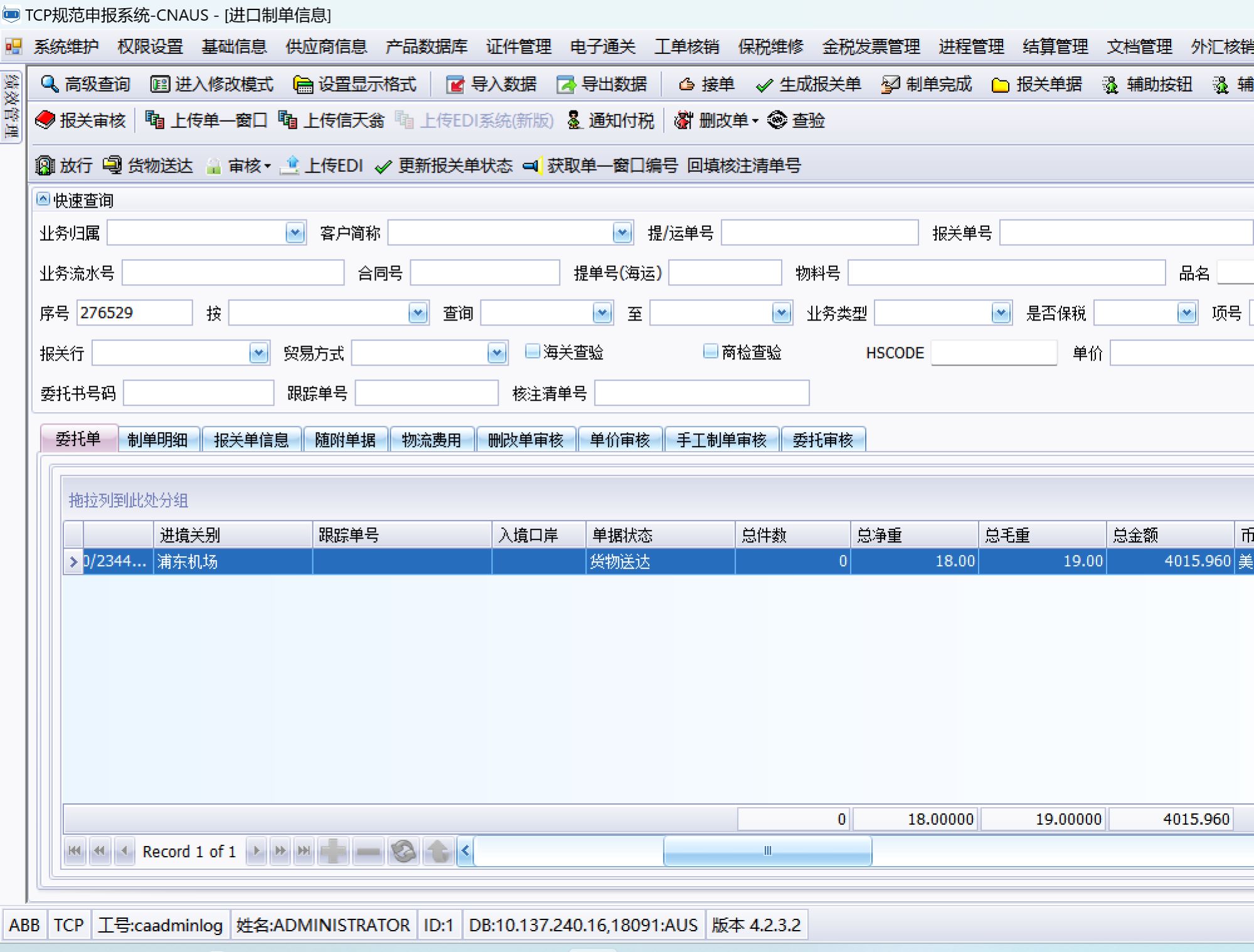Open the 客户简称 dropdown
The image size is (1254, 952).
(622, 233)
